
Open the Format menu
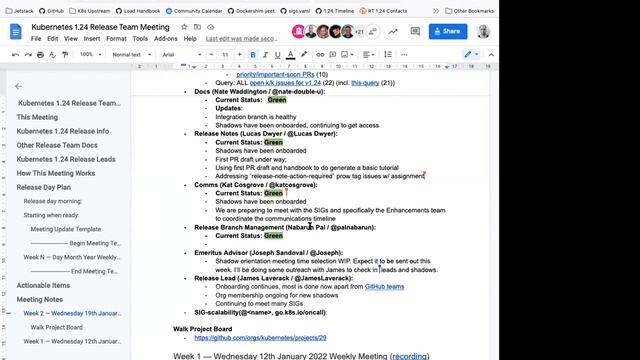tap(116, 39)
